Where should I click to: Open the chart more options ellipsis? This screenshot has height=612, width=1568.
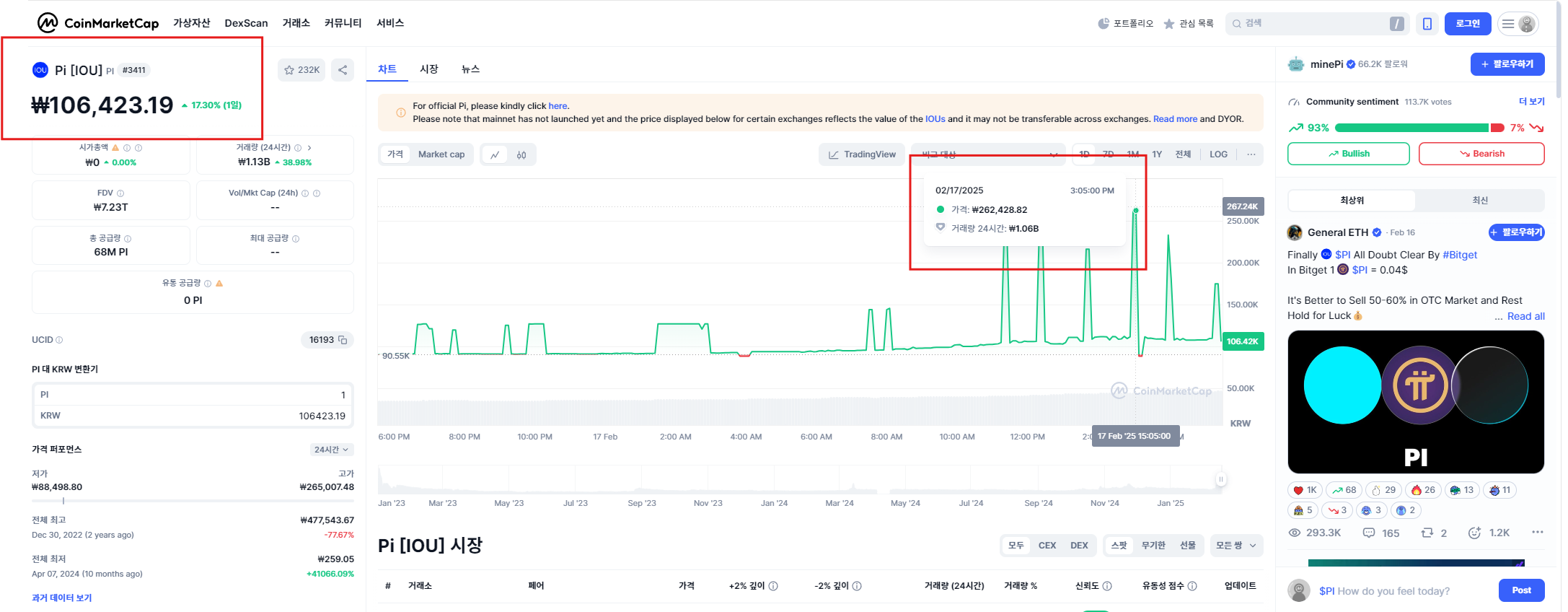pyautogui.click(x=1251, y=154)
